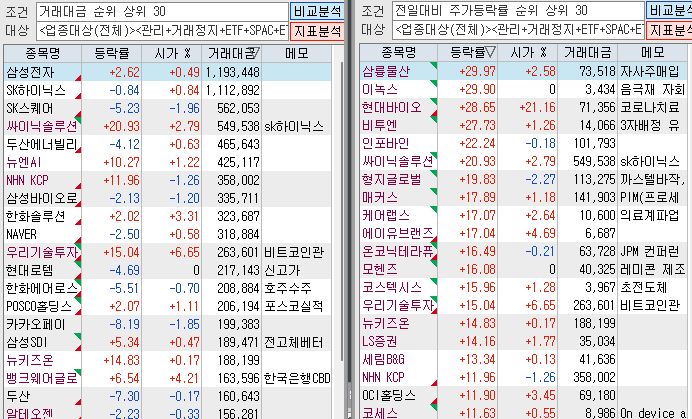This screenshot has height=419, width=692.
Task: Click 메모 column header in left table
Action: (297, 54)
